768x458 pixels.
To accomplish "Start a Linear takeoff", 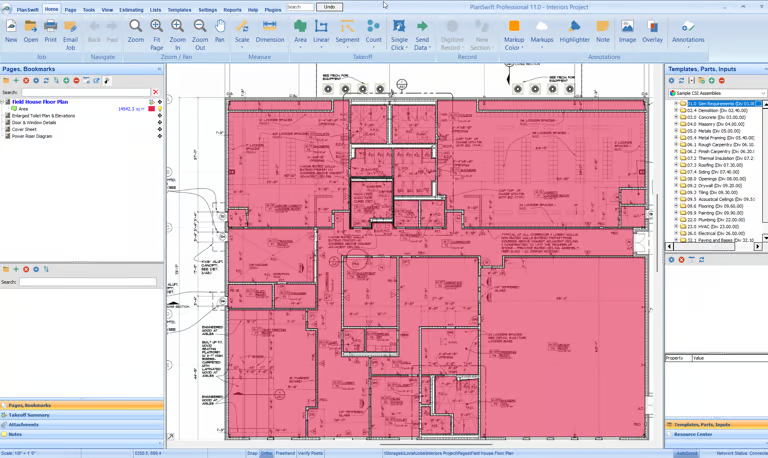I will (321, 32).
